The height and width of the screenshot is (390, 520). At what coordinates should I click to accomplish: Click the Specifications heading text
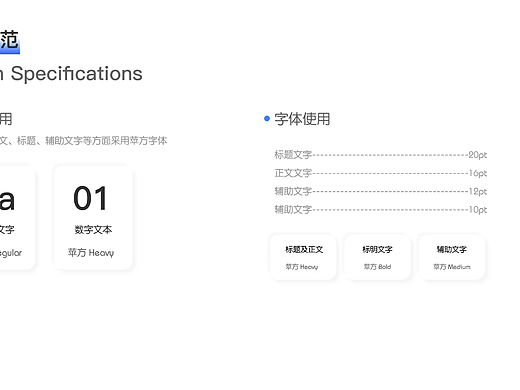click(77, 74)
